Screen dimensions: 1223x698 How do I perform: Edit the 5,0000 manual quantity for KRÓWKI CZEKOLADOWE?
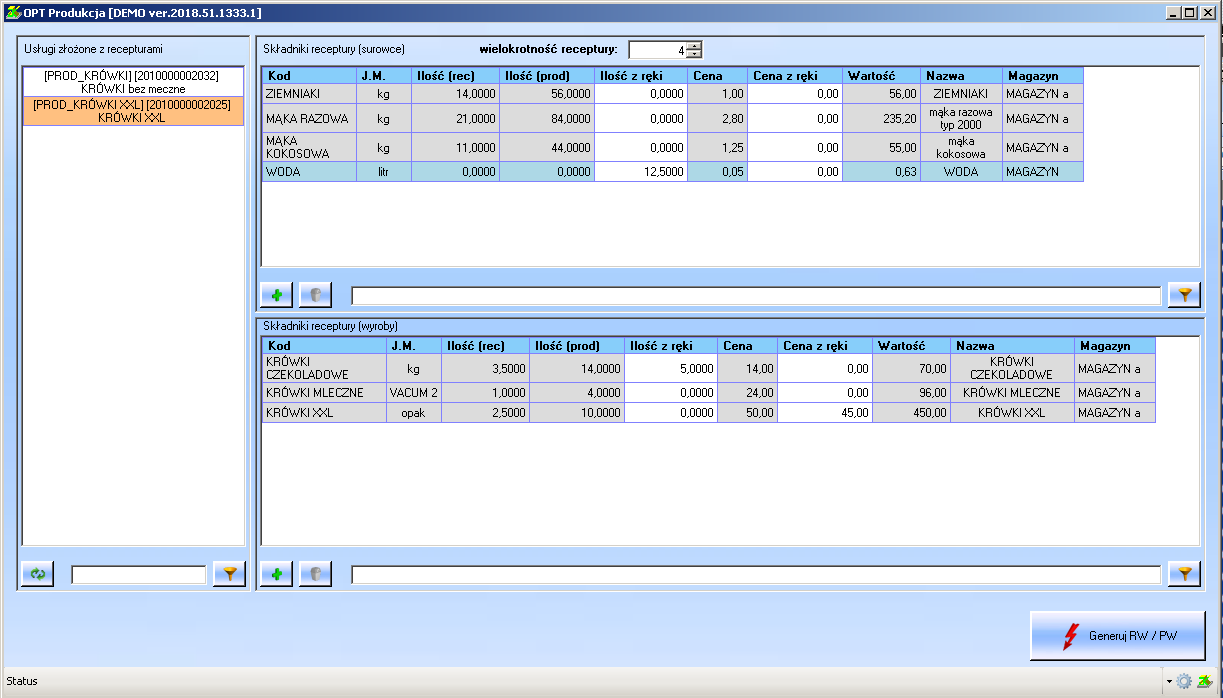click(x=671, y=368)
